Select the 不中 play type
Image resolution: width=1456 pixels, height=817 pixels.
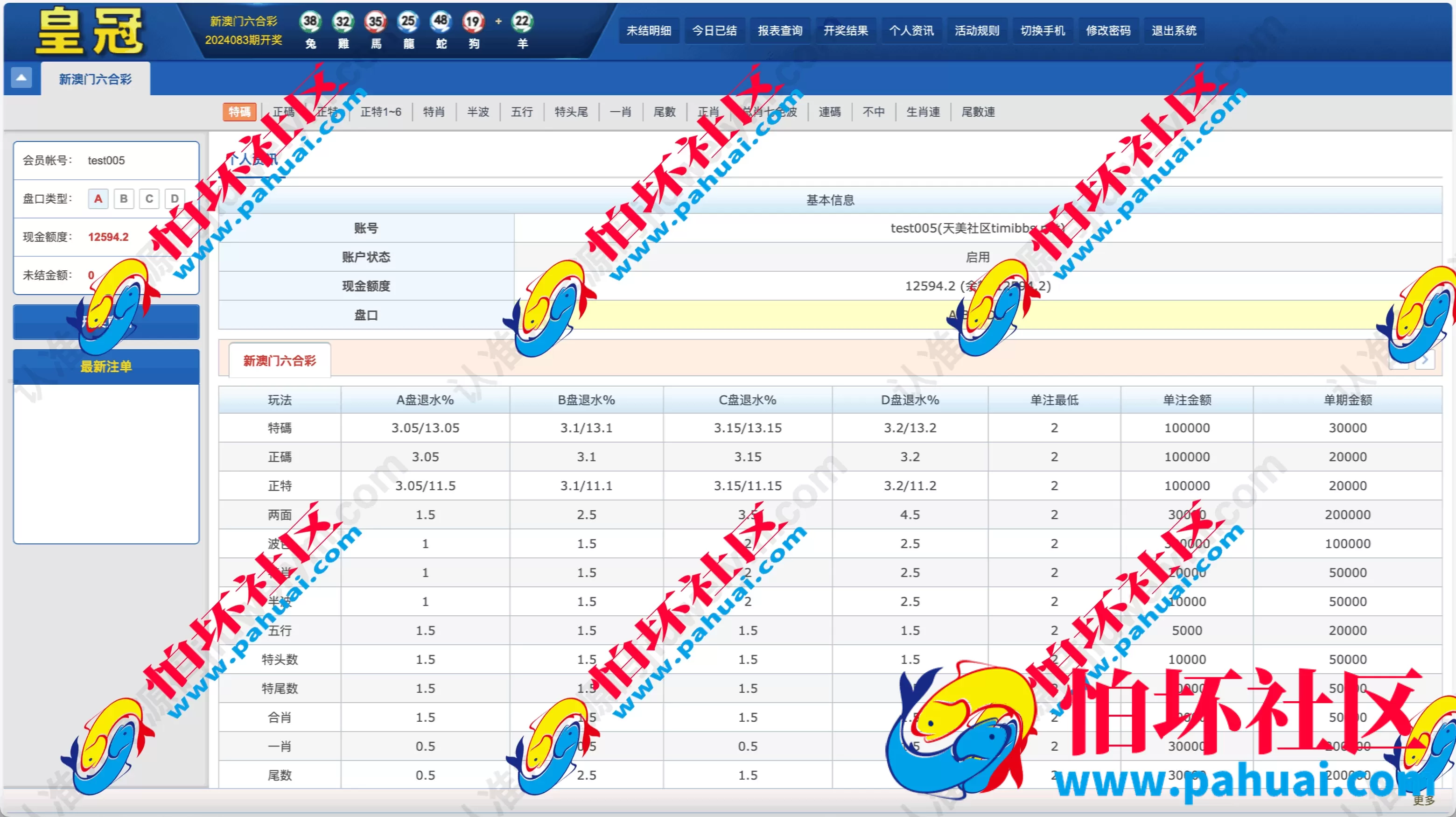[873, 112]
